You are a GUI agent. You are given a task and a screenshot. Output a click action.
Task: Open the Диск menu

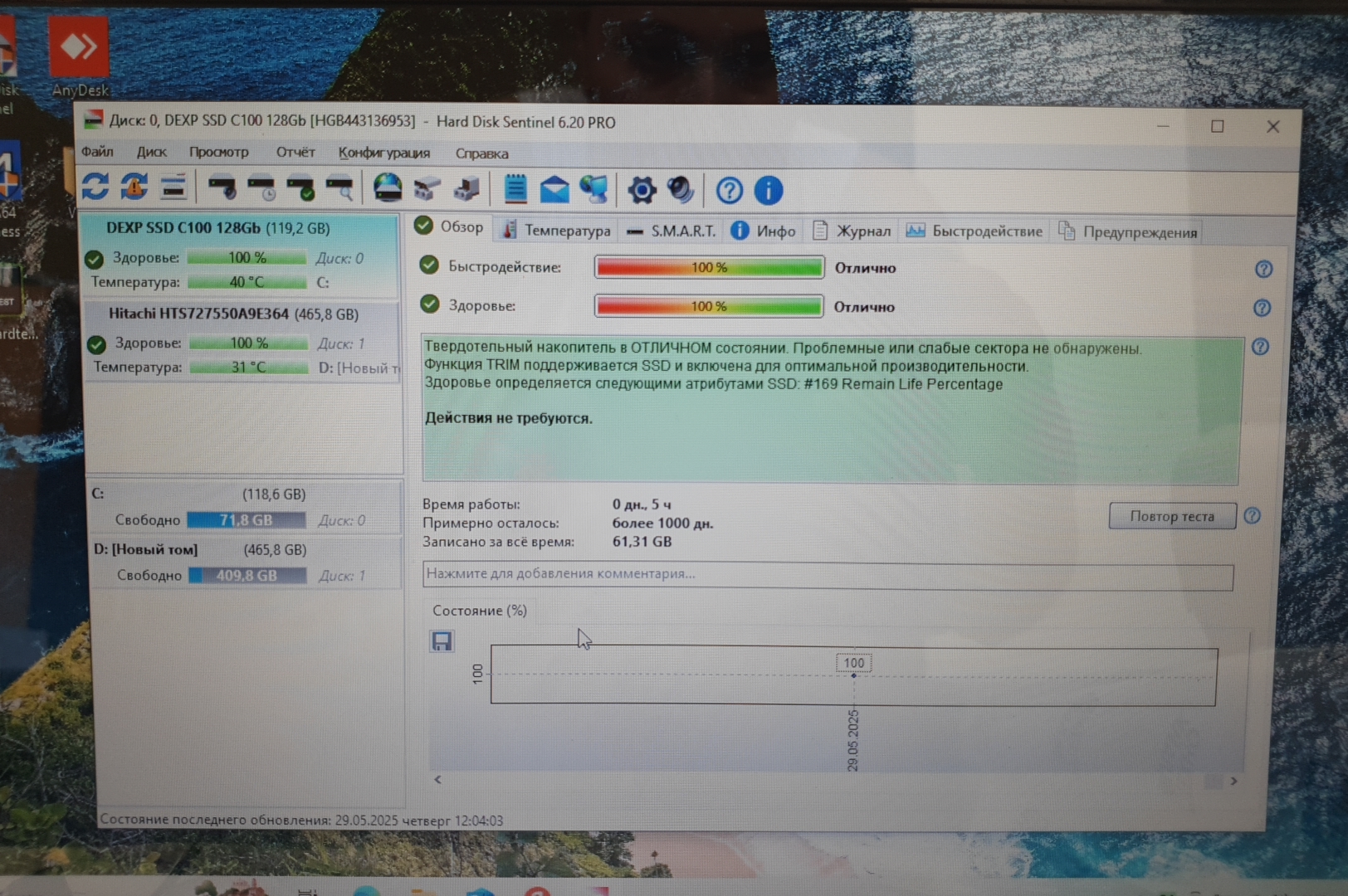pos(151,152)
